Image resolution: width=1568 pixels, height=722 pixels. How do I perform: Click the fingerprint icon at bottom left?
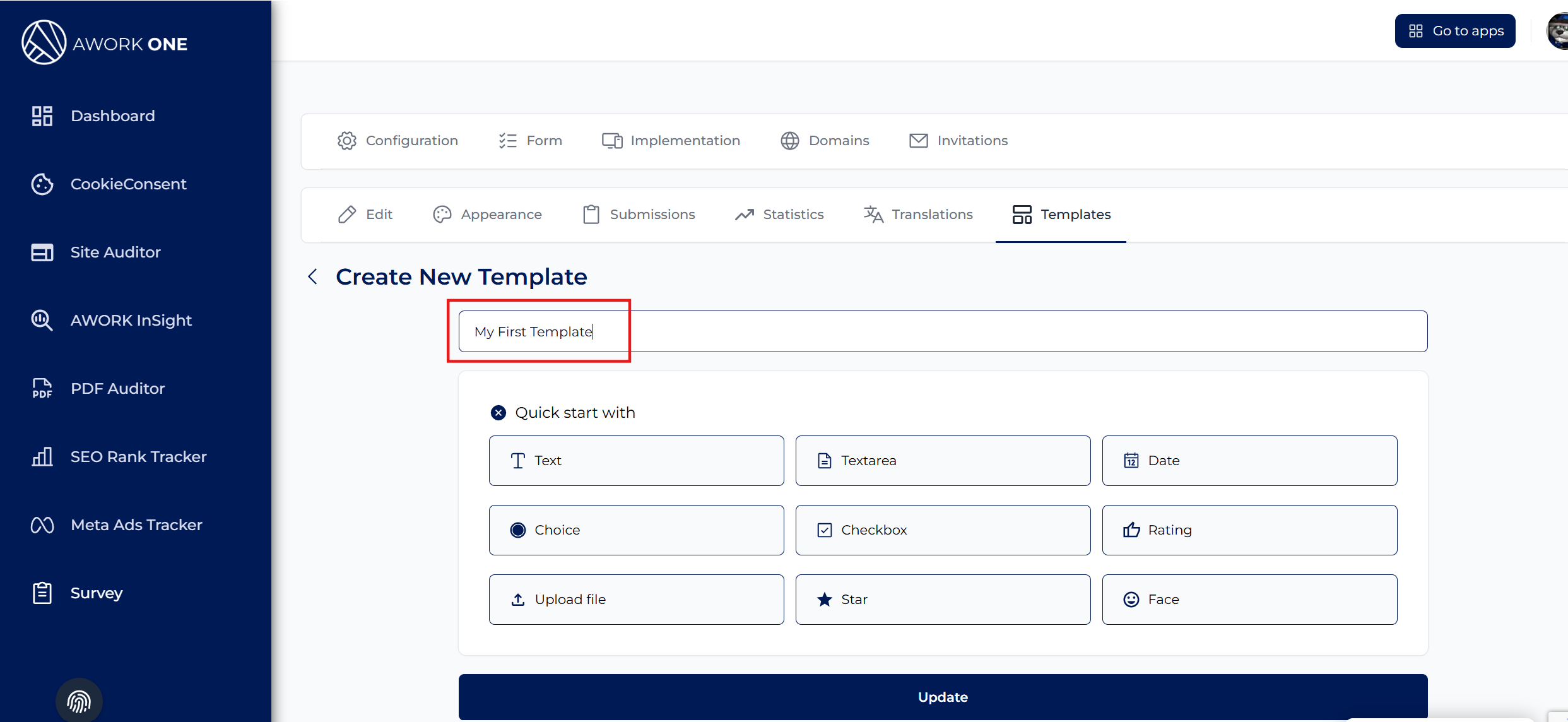coord(79,701)
